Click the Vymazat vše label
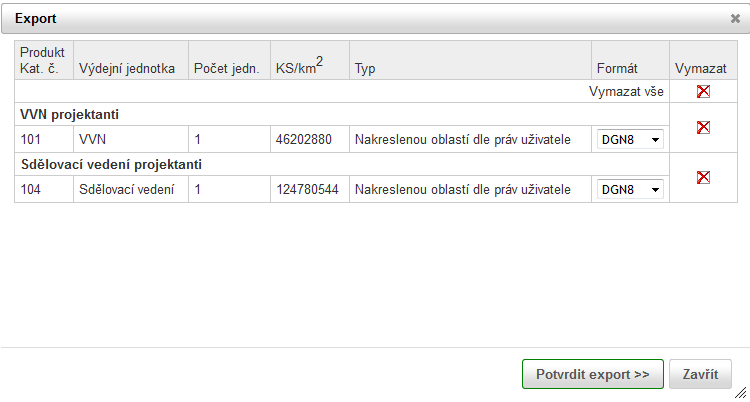The image size is (750, 402). [626, 91]
